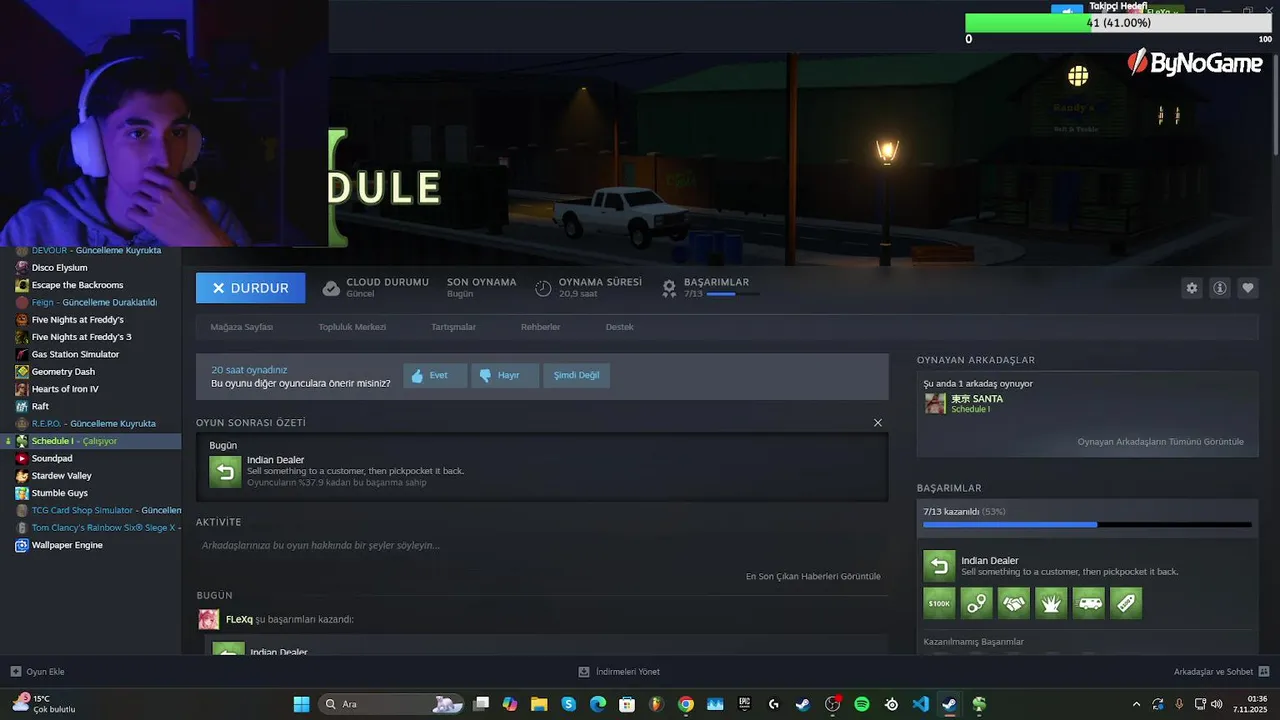Choose Şimdi Değil on recommendation prompt
The image size is (1280, 720).
576,375
